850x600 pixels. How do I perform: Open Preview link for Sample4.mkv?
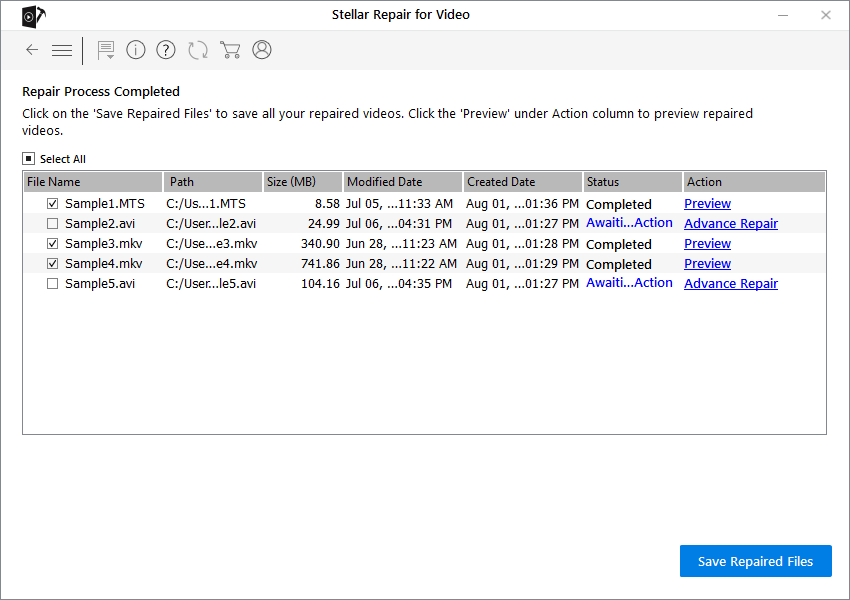coord(707,264)
